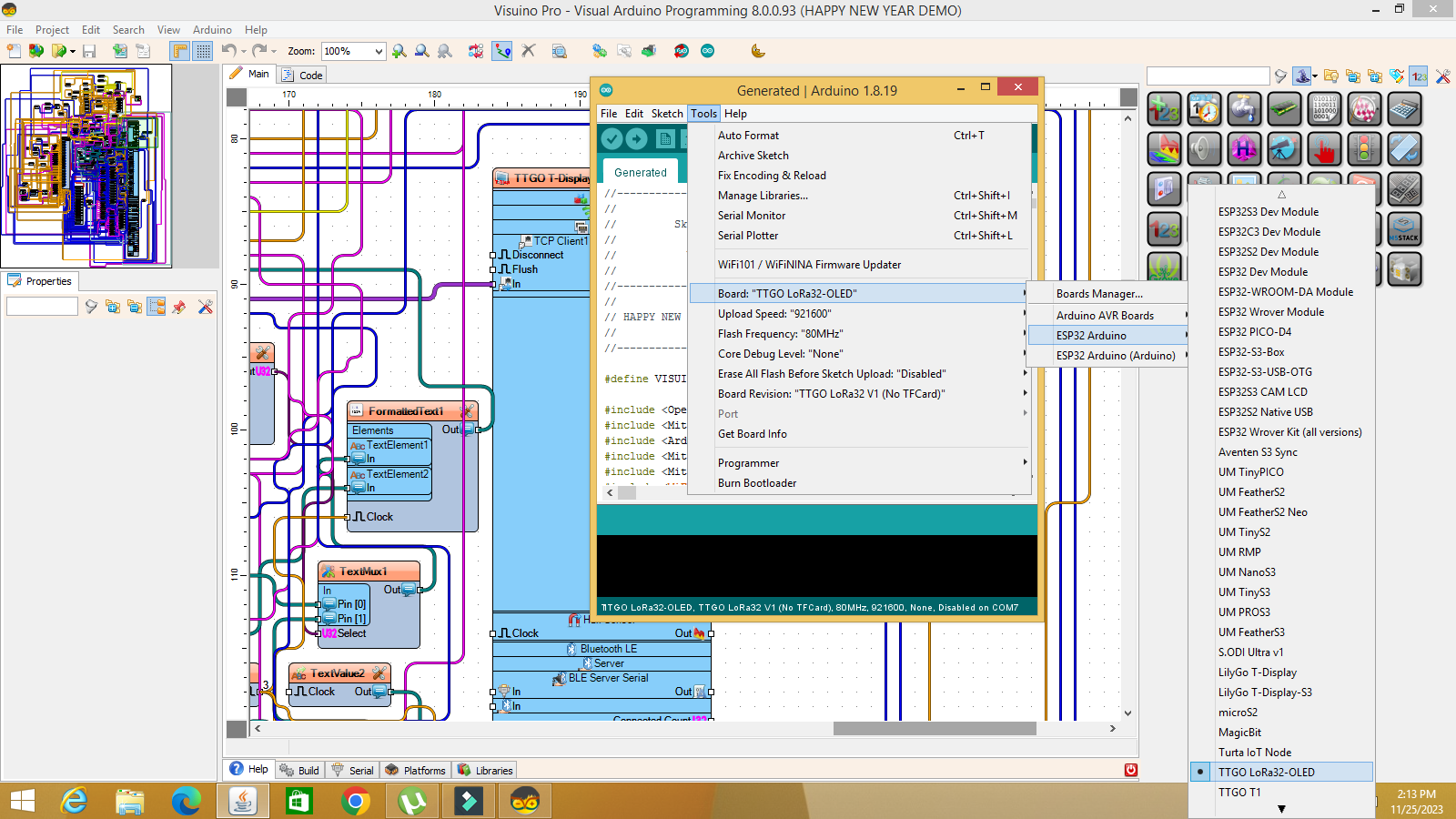Viewport: 1456px width, 819px height.
Task: Toggle the grid display button
Action: tap(202, 51)
